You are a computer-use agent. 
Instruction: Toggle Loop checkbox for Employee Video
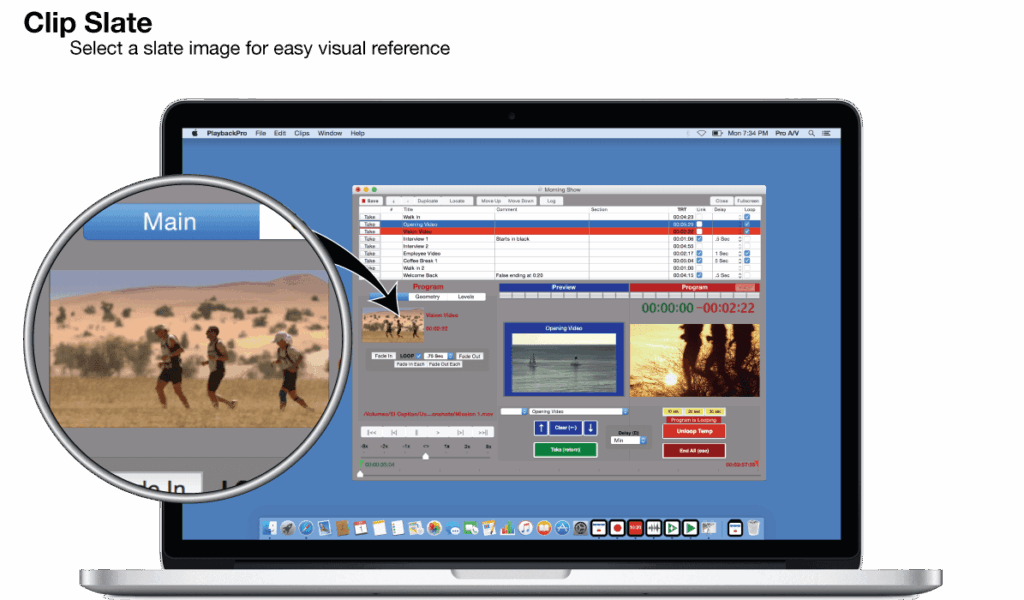click(747, 253)
